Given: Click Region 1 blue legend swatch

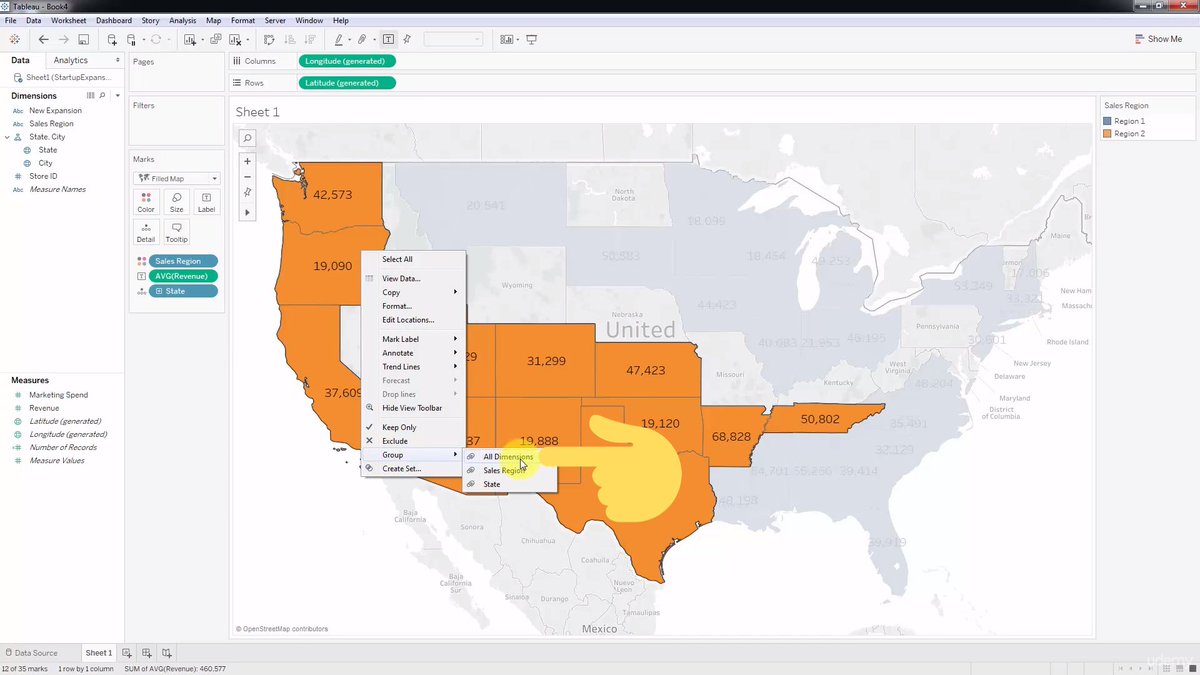Looking at the screenshot, I should pyautogui.click(x=1107, y=121).
